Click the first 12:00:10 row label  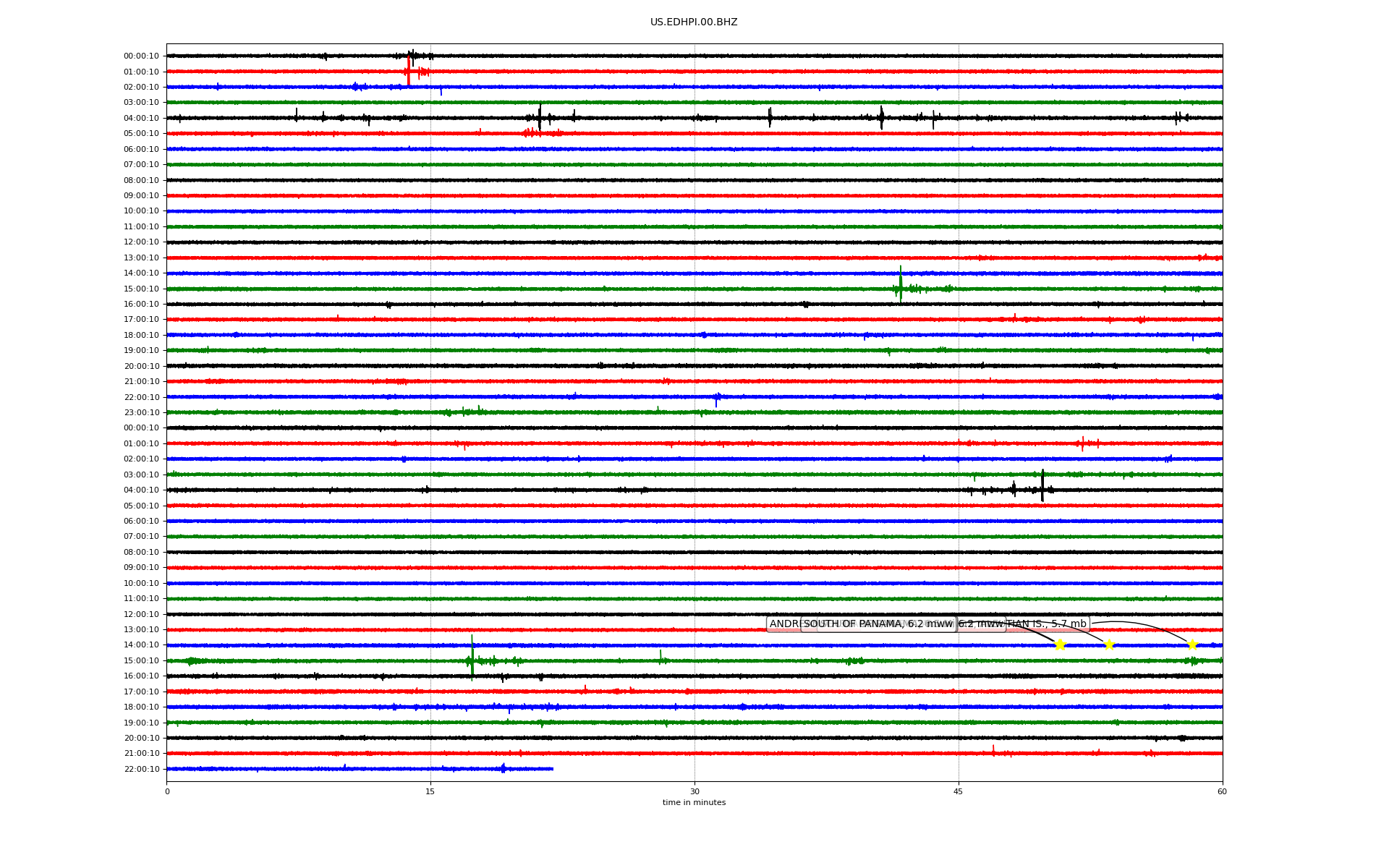coord(141,242)
